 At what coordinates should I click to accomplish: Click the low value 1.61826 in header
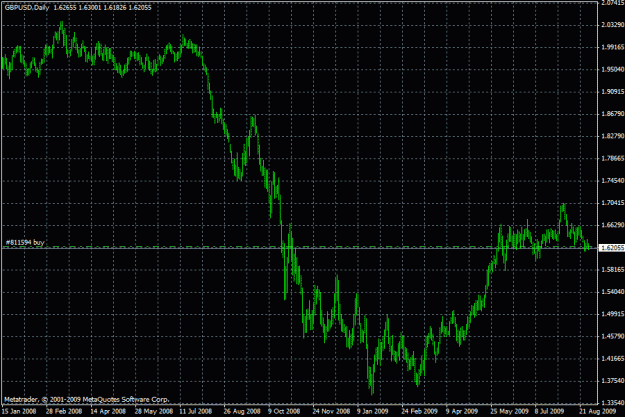[x=115, y=7]
